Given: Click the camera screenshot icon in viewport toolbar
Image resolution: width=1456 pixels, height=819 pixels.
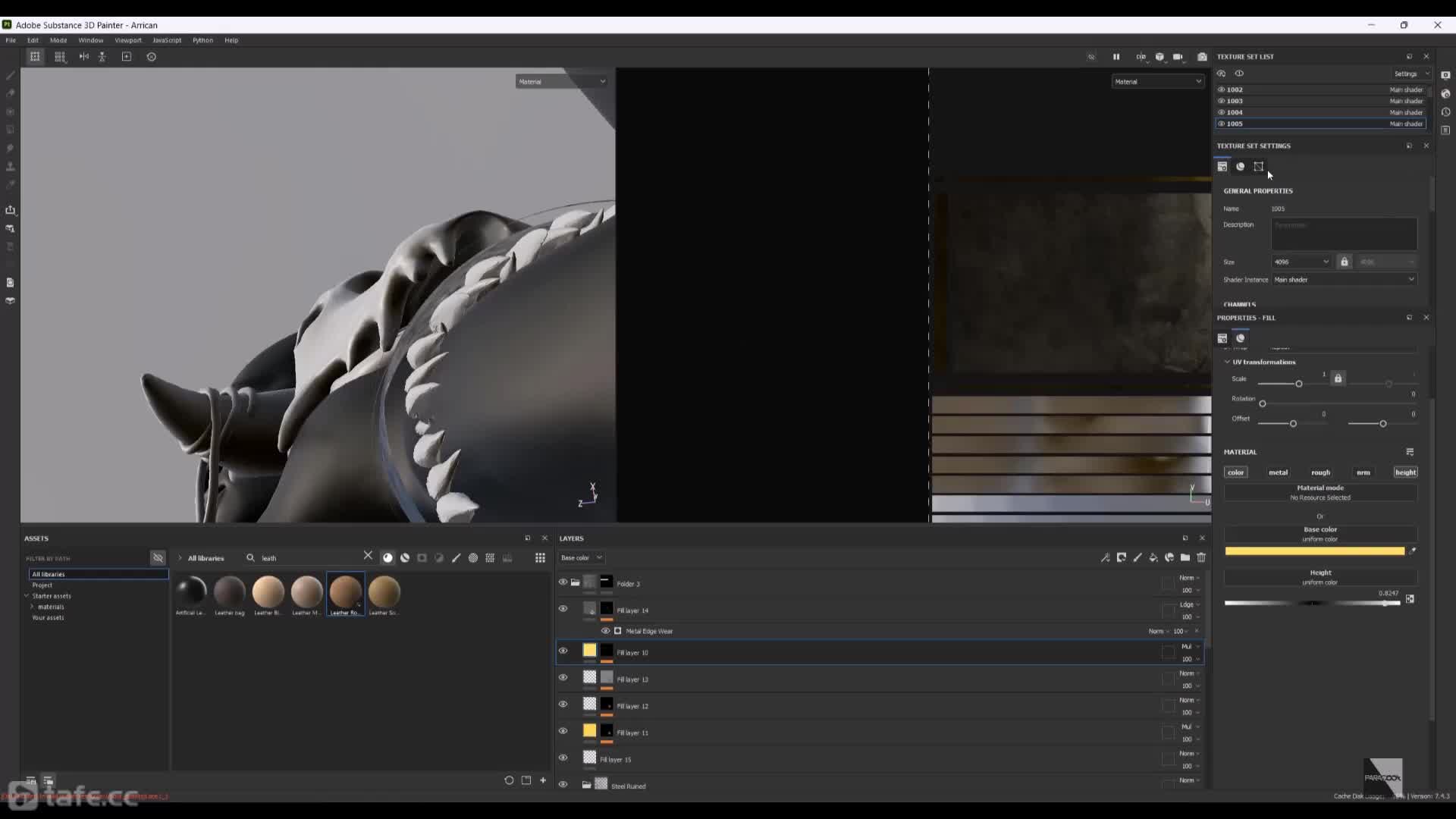Looking at the screenshot, I should click(x=1202, y=57).
